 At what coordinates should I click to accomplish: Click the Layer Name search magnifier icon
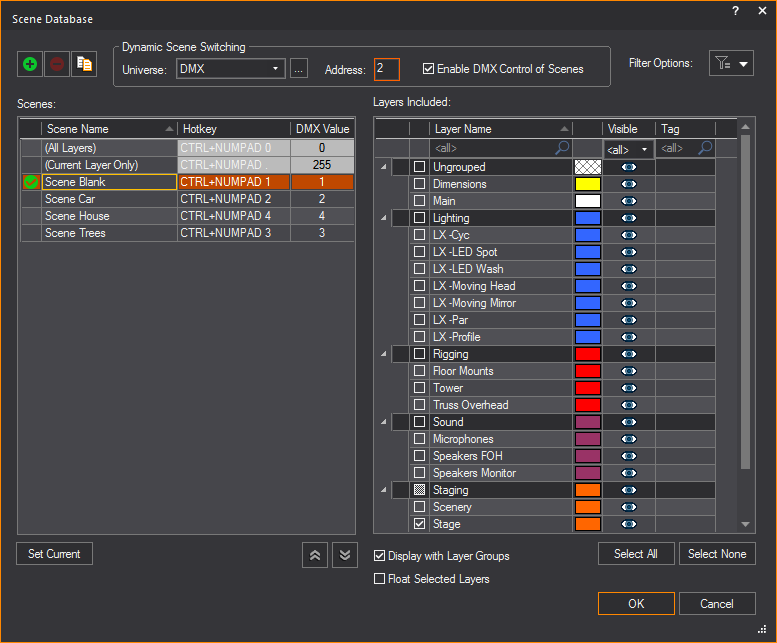562,148
